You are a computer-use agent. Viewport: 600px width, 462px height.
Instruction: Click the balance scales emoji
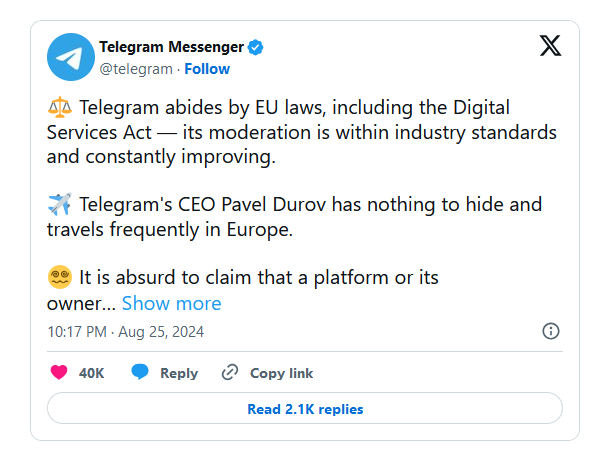tap(59, 107)
